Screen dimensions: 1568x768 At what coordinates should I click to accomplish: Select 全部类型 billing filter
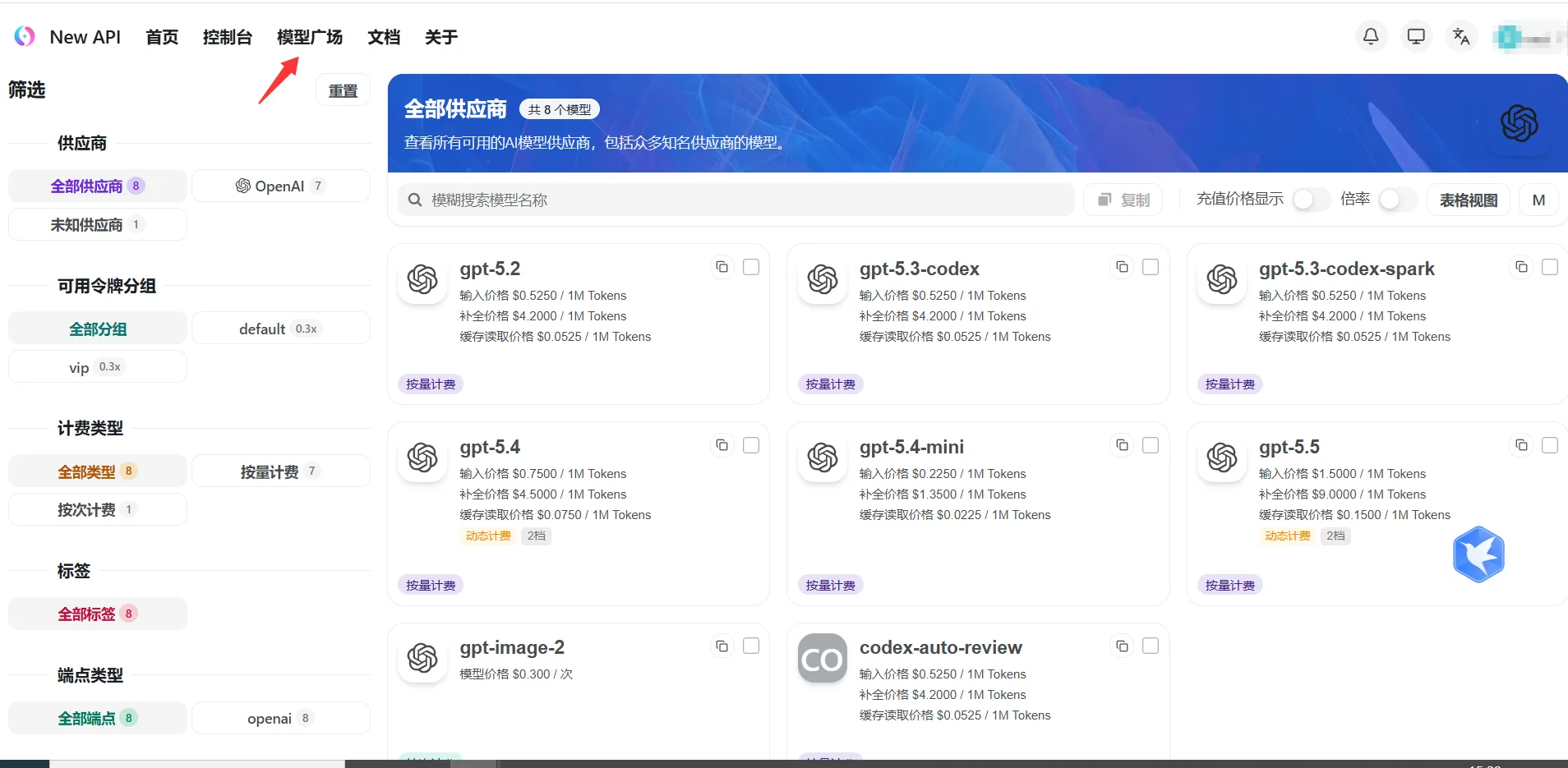click(x=98, y=471)
